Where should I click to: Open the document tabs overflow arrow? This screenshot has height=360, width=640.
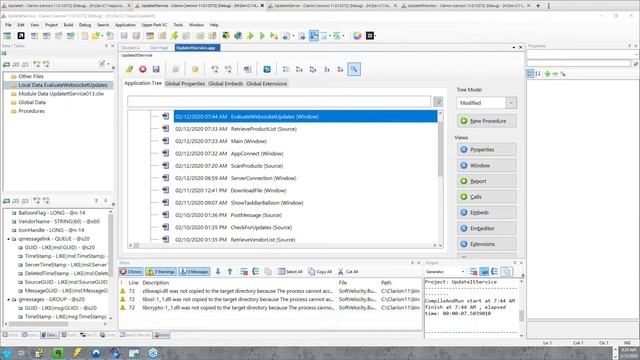513,48
